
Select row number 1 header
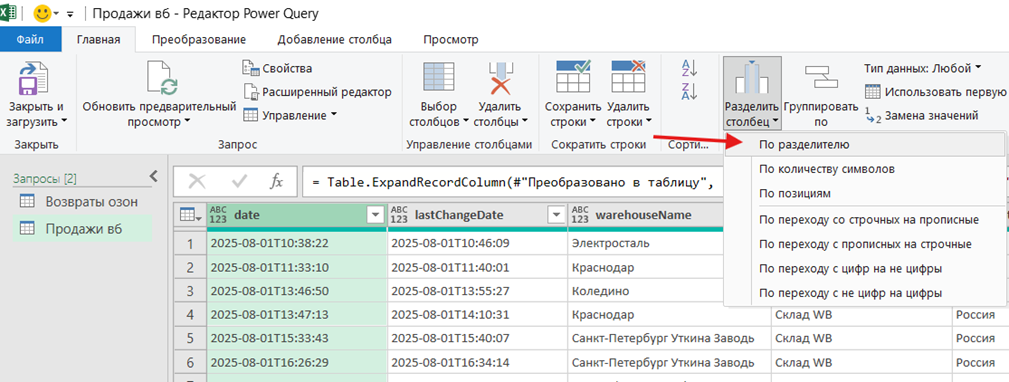click(x=190, y=244)
